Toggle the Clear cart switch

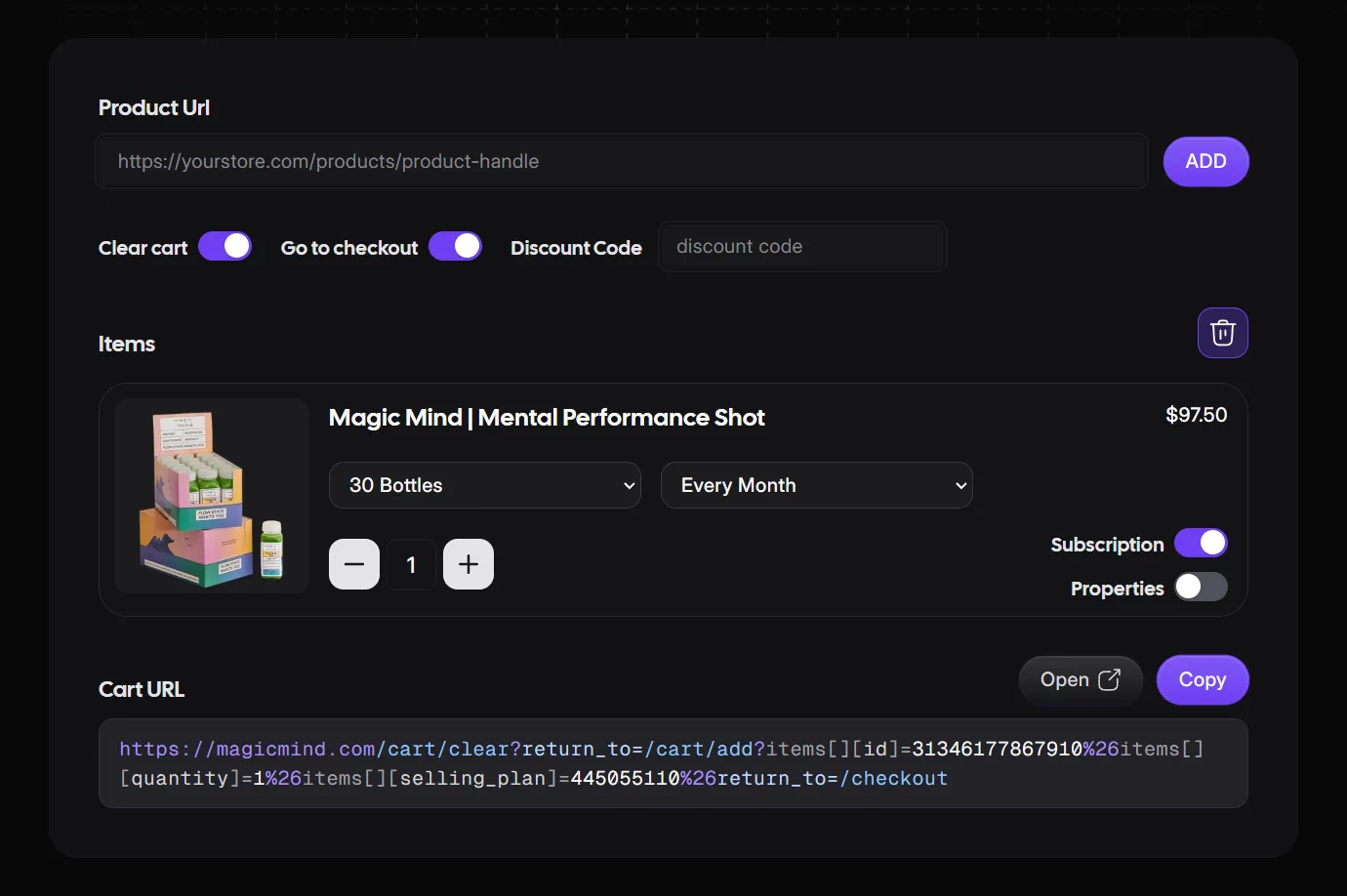pos(224,246)
